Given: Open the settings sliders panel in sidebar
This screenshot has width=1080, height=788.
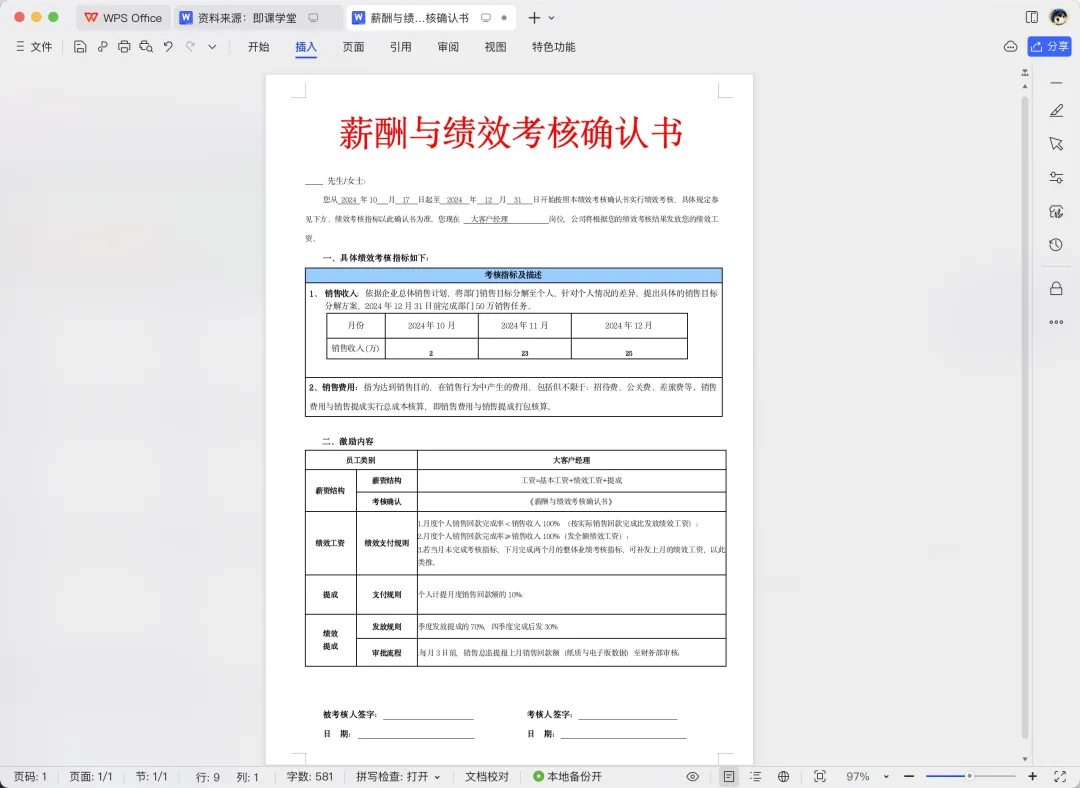Looking at the screenshot, I should (x=1057, y=178).
